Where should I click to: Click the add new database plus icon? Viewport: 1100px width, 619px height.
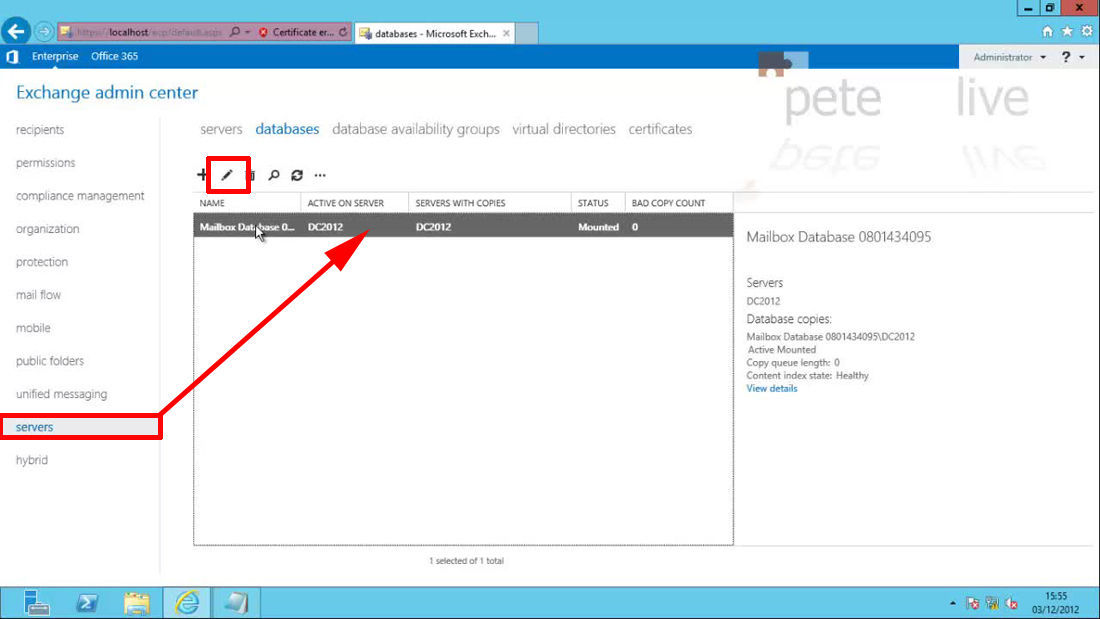pyautogui.click(x=202, y=175)
